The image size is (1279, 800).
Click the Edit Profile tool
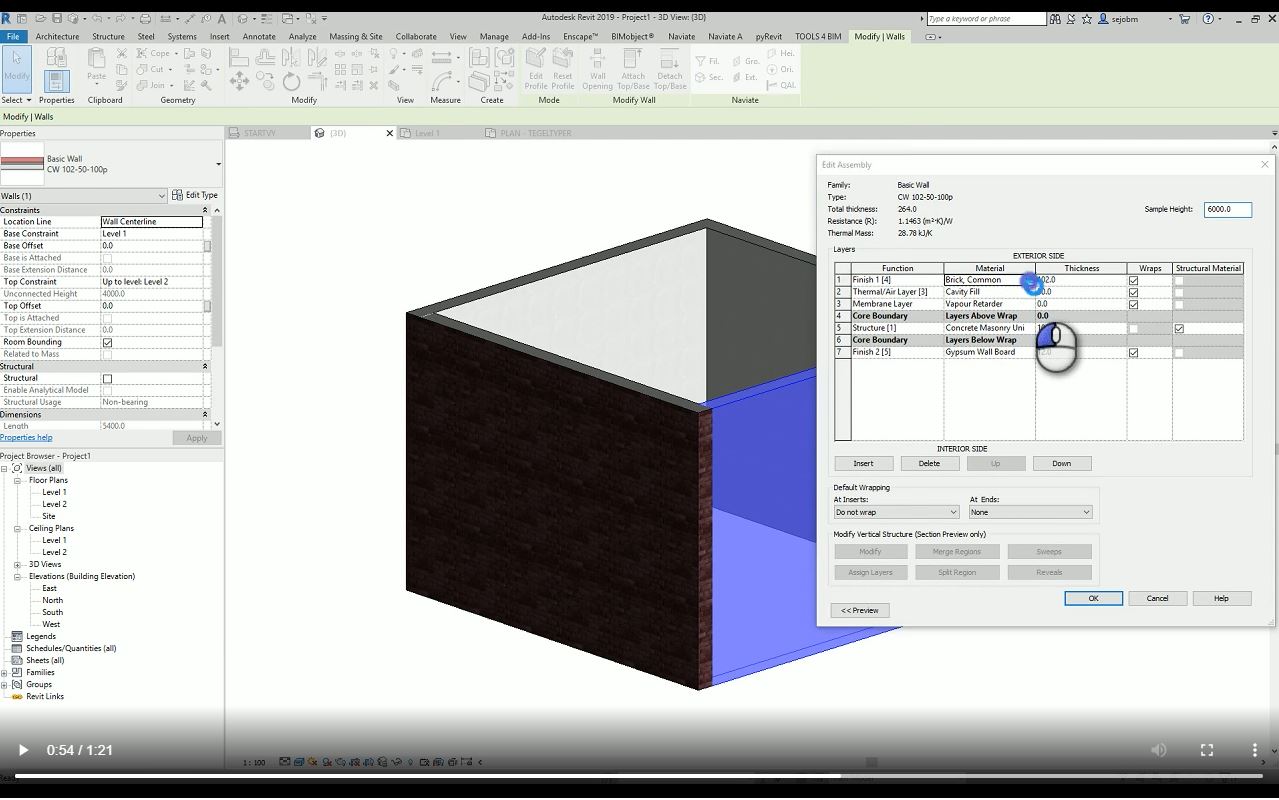point(536,68)
